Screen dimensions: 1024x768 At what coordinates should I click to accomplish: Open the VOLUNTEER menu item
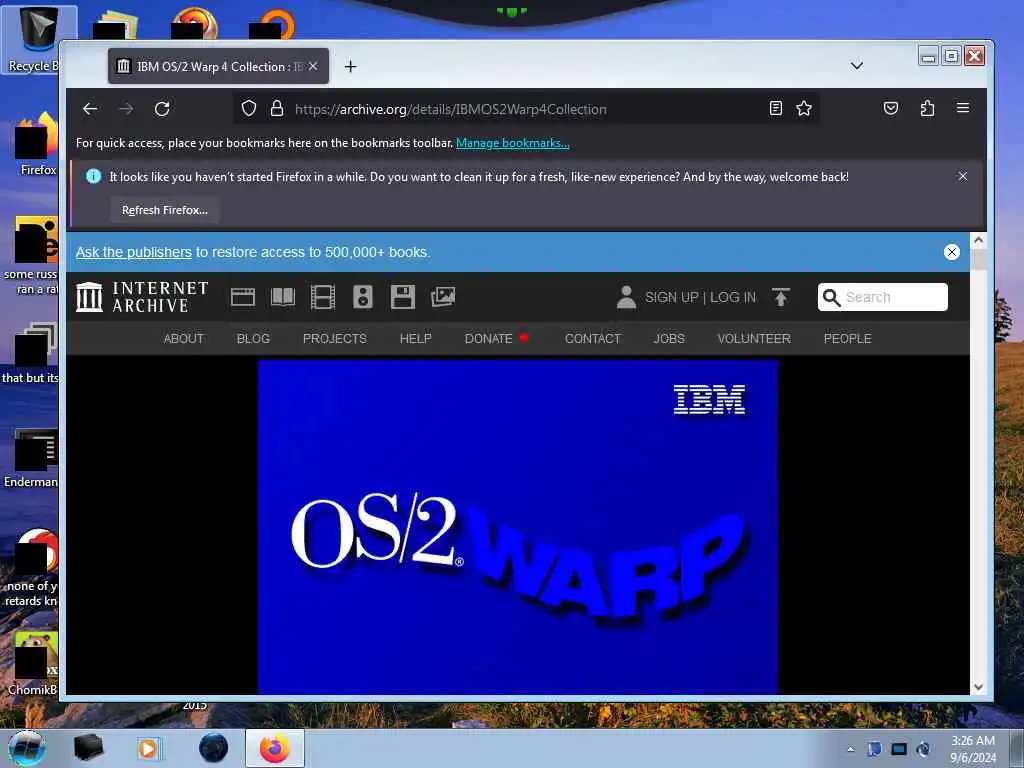[754, 338]
